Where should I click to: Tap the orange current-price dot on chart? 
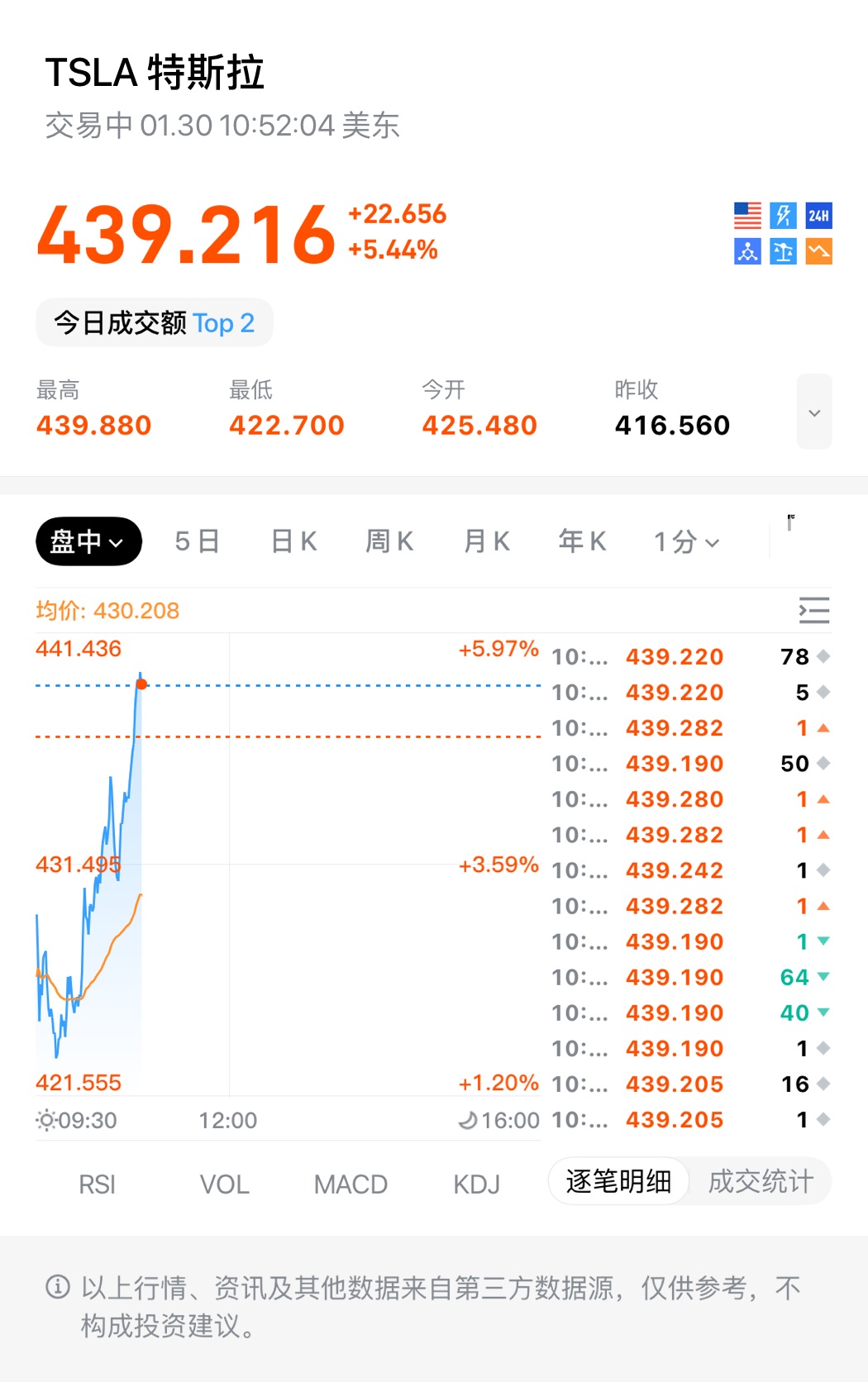(x=141, y=684)
